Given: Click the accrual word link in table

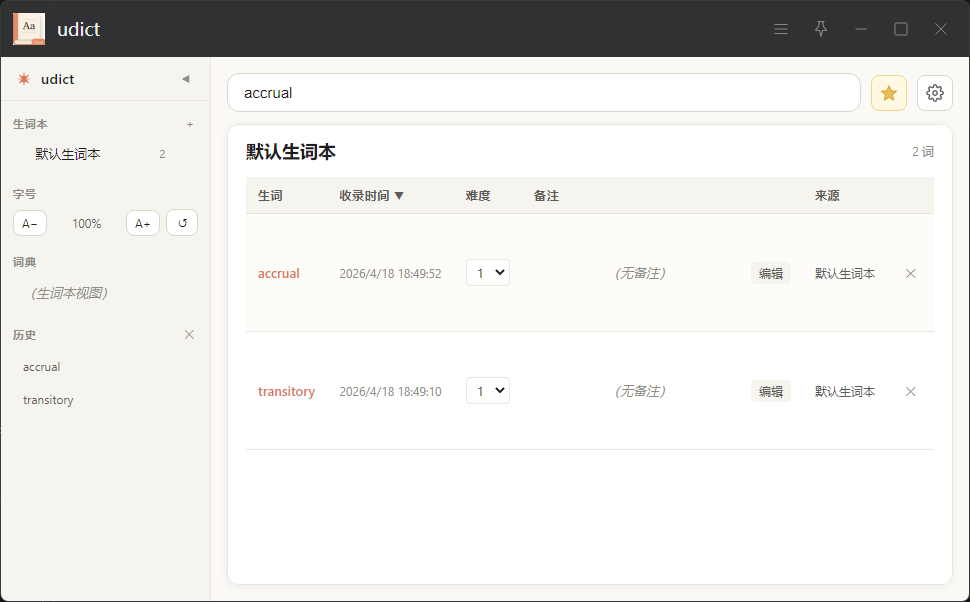Looking at the screenshot, I should [x=278, y=273].
